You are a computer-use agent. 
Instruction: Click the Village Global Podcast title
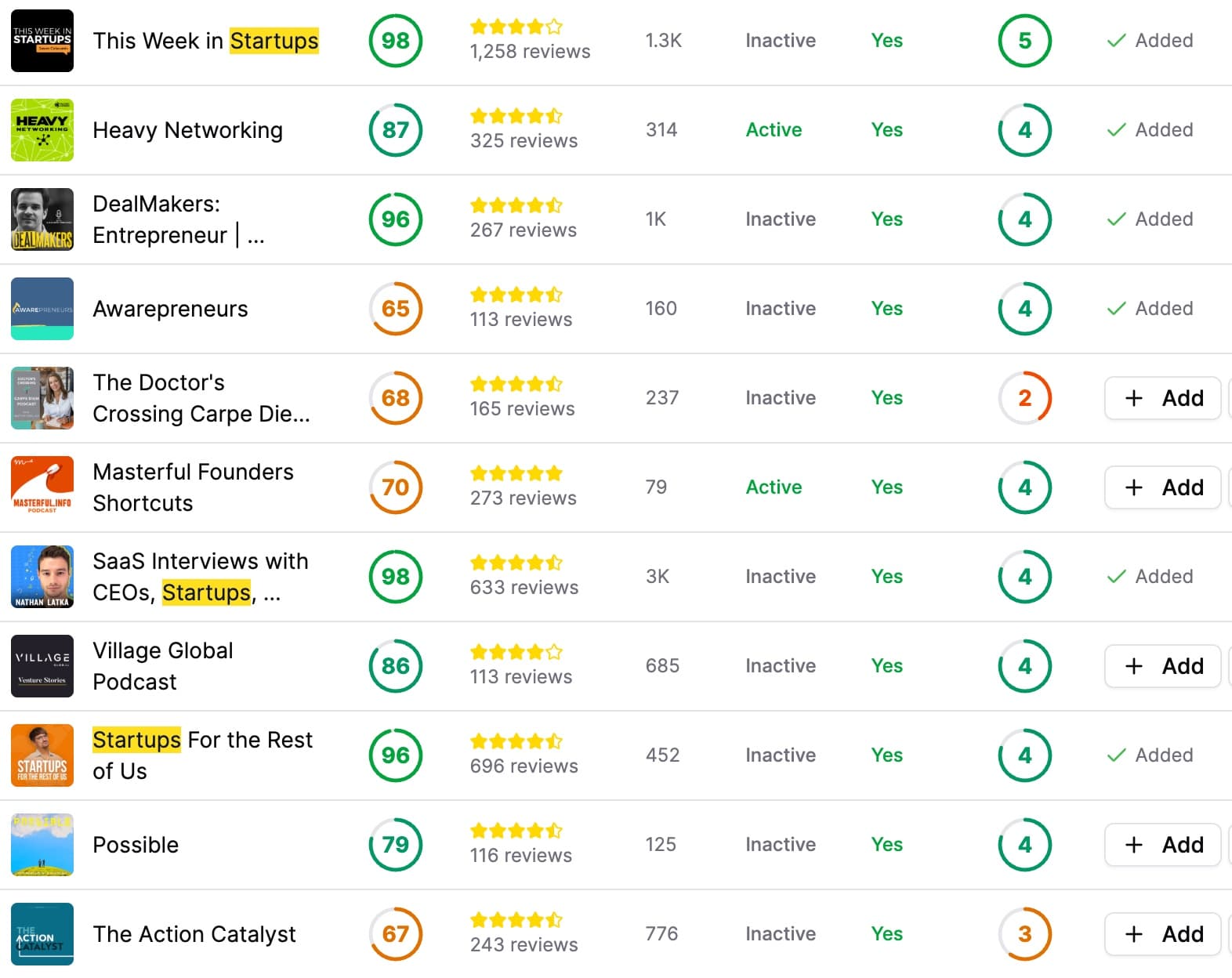(x=163, y=666)
